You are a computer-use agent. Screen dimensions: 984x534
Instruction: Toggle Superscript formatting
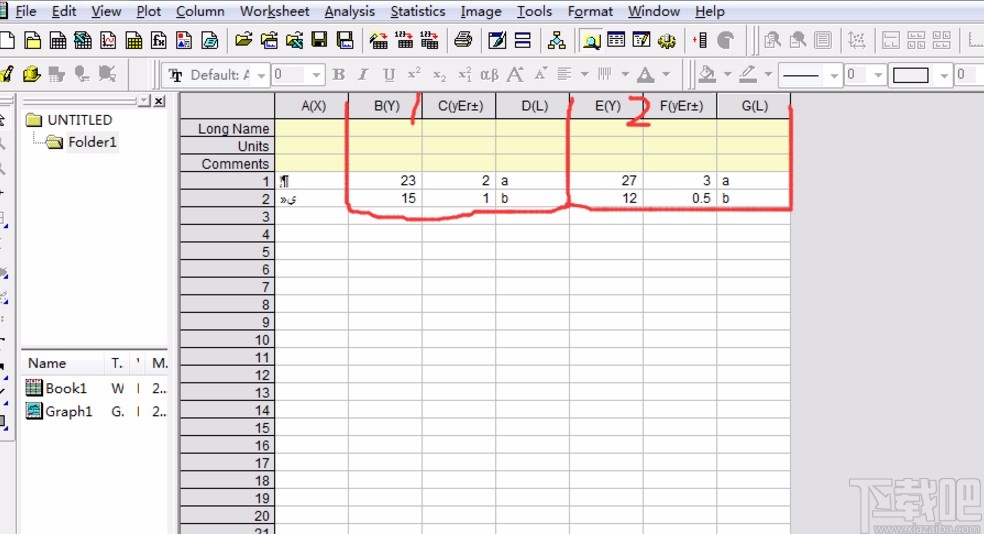[x=414, y=75]
